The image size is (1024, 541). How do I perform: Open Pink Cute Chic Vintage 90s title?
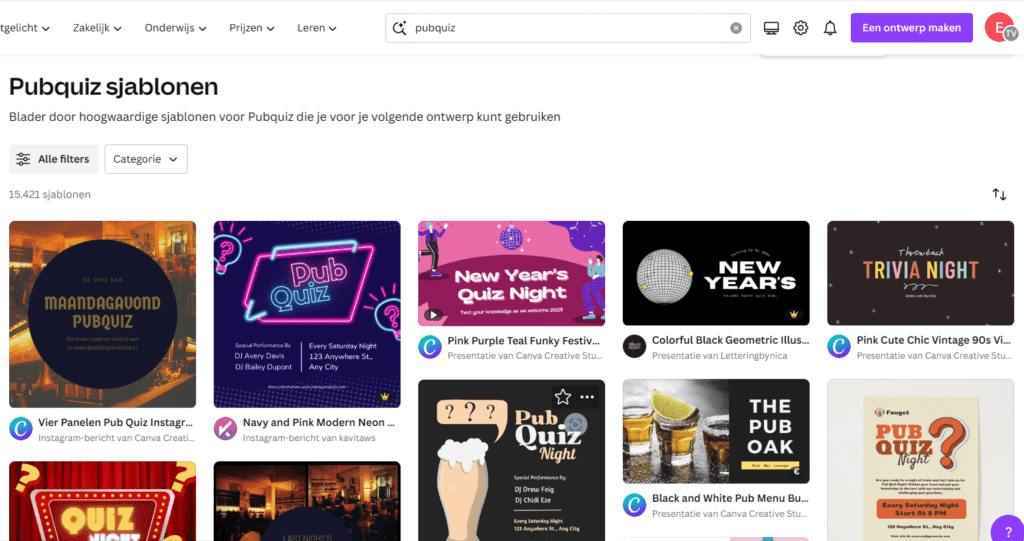coord(934,340)
